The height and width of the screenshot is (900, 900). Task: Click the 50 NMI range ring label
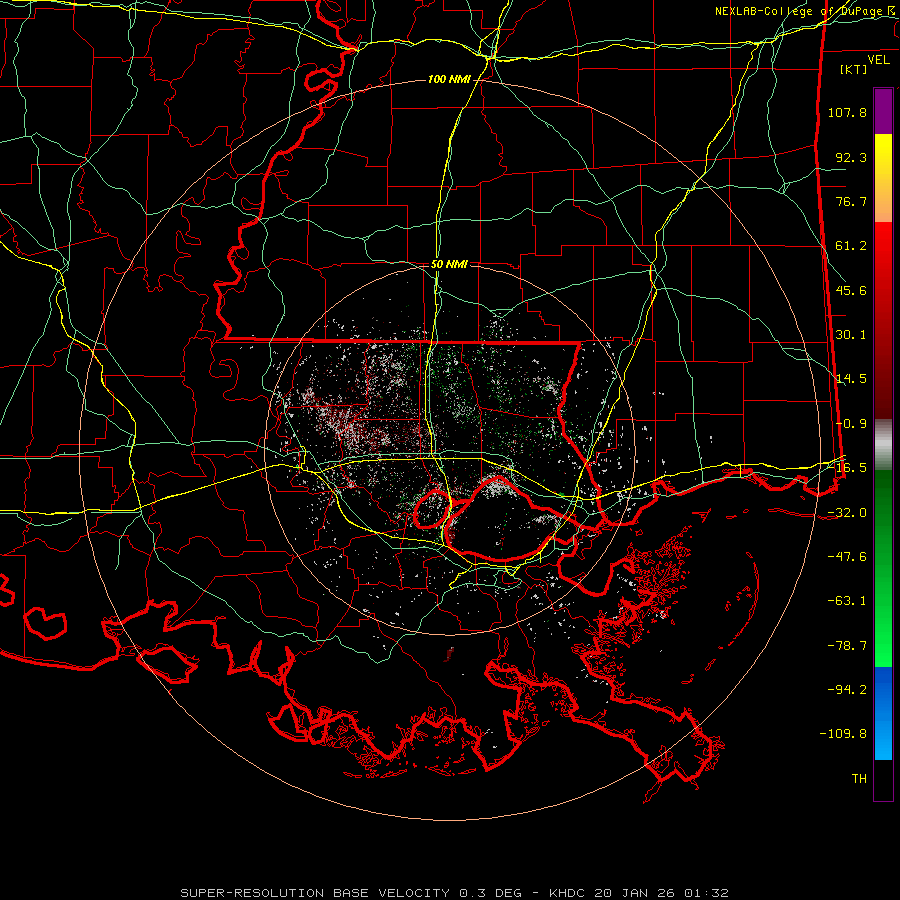coord(449,265)
